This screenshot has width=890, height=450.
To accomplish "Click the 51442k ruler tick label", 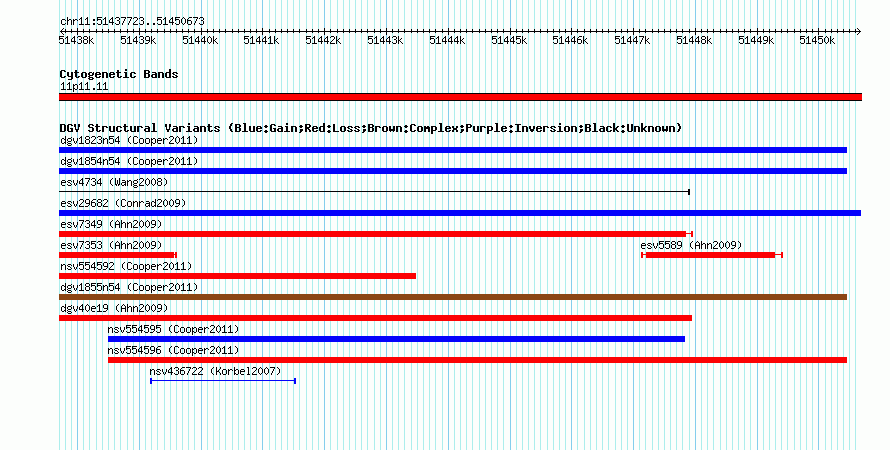I will point(324,40).
